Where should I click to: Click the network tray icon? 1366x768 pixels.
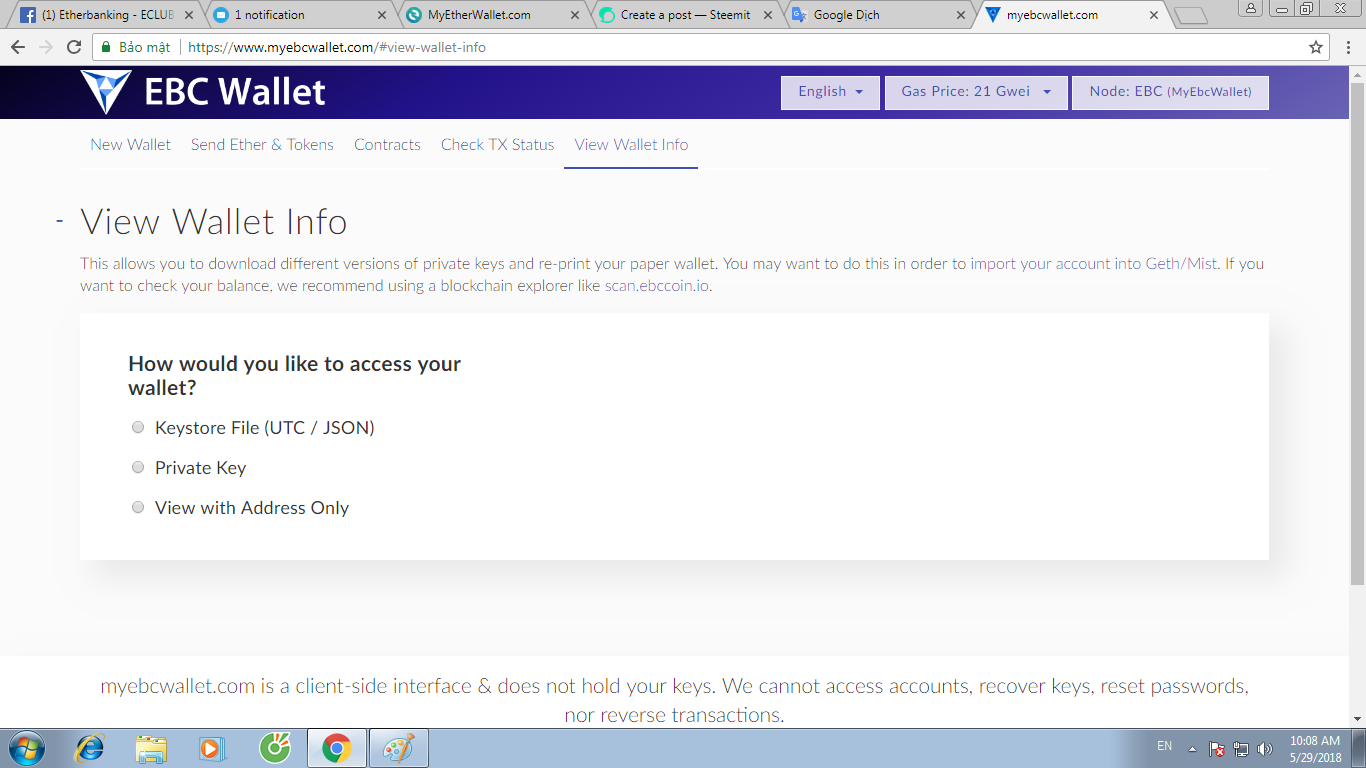tap(1241, 749)
